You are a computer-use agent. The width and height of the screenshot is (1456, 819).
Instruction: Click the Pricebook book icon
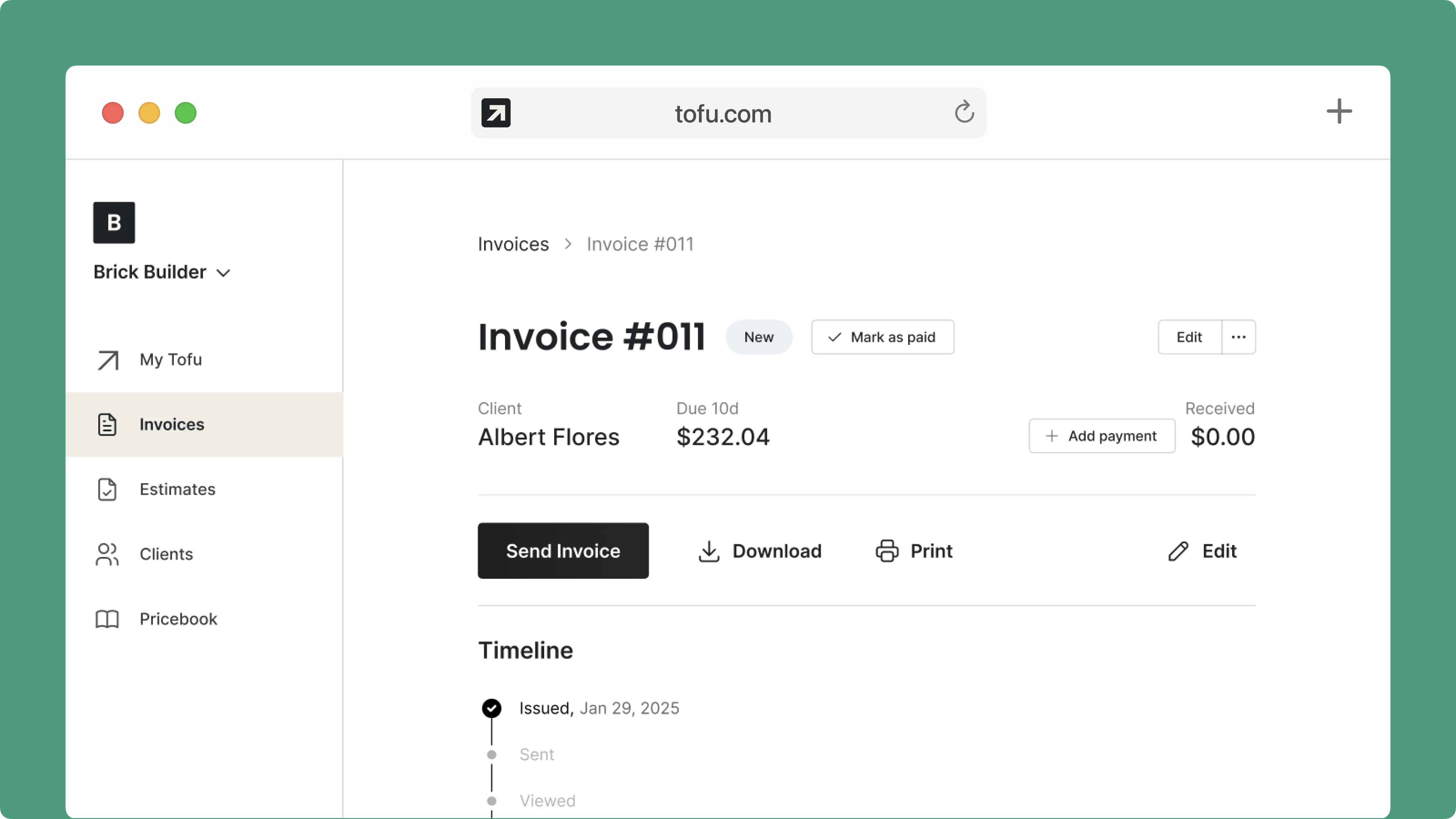click(x=107, y=619)
